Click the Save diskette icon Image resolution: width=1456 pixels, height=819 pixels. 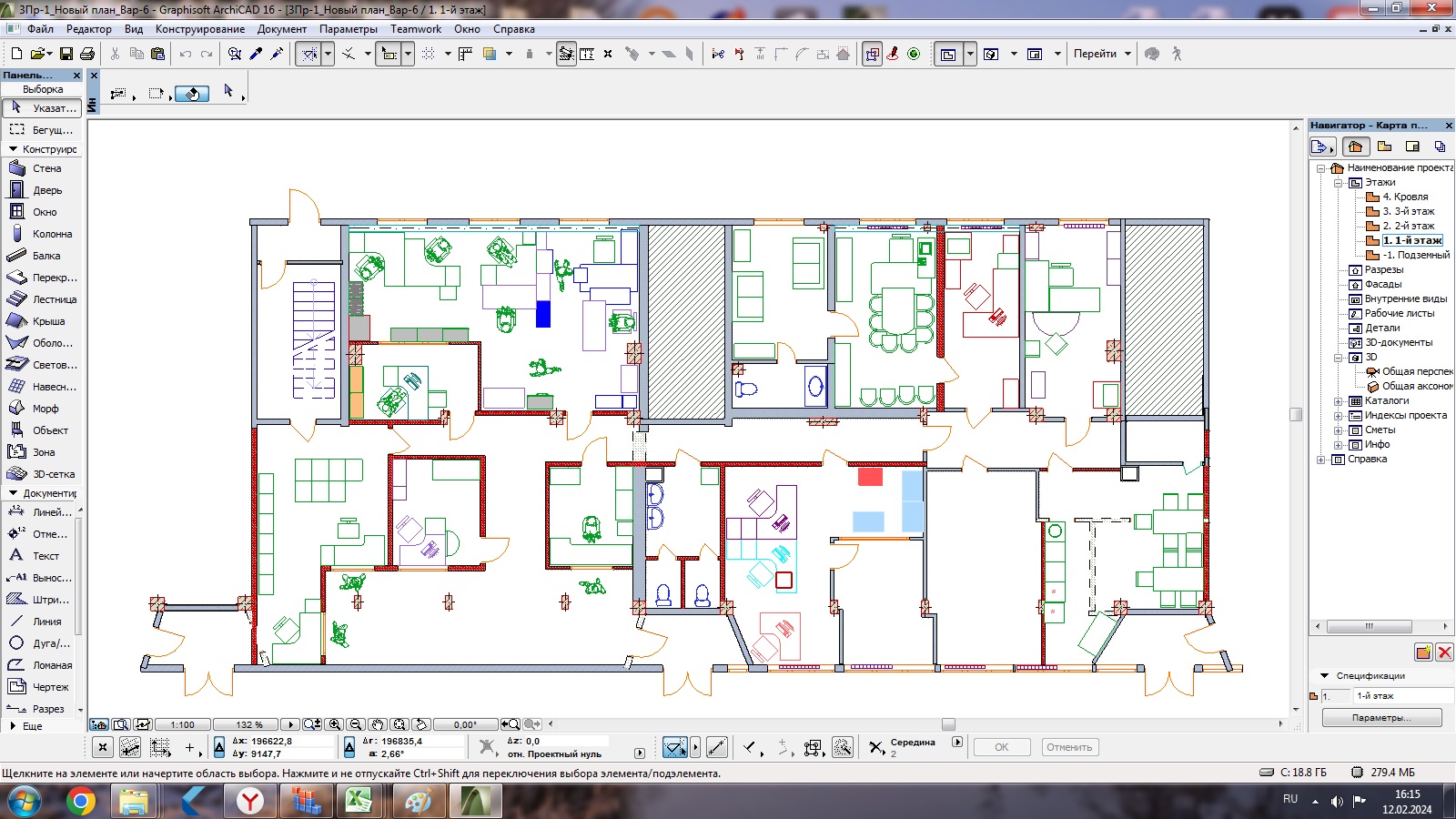tap(66, 54)
